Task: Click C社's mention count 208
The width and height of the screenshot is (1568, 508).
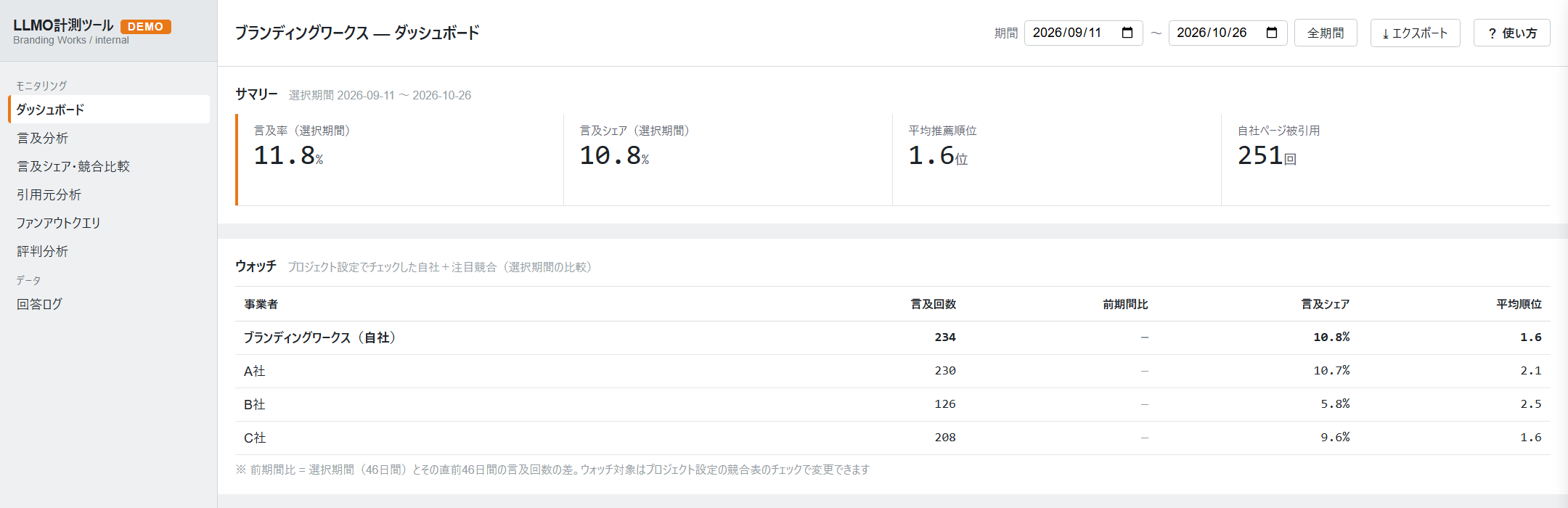Action: pos(945,438)
